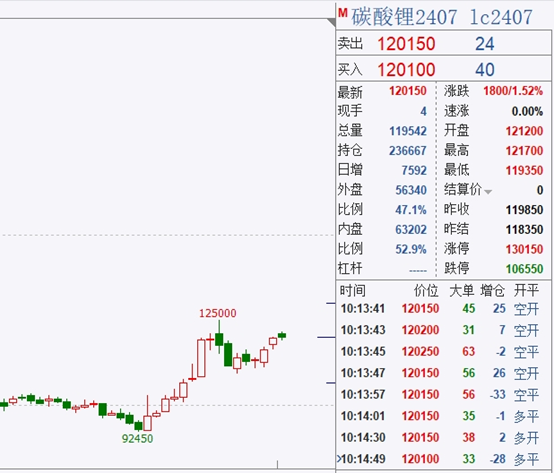The width and height of the screenshot is (555, 474).
Task: Click the last green candlestick on chart
Action: 282,335
